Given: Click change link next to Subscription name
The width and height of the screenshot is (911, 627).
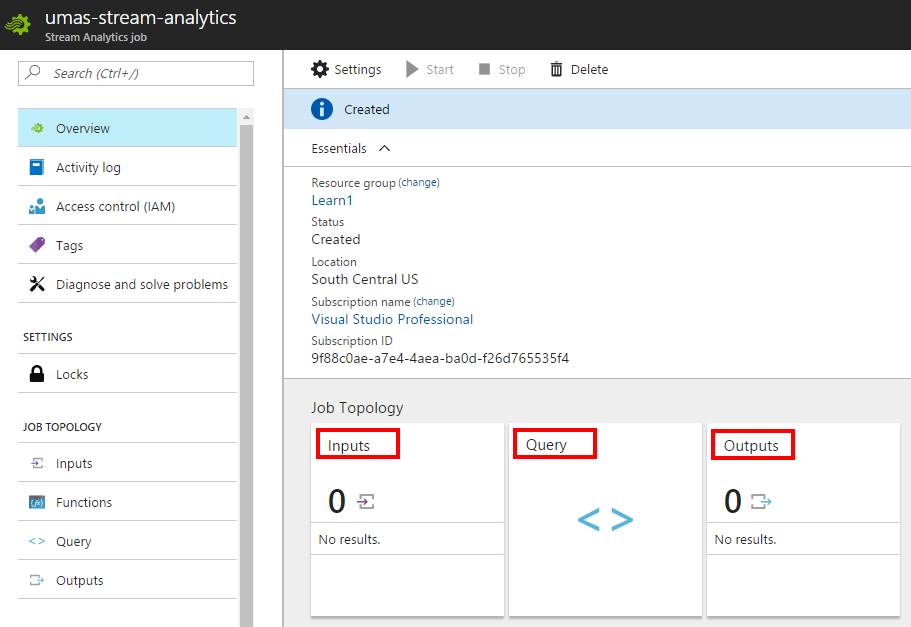Looking at the screenshot, I should (434, 302).
